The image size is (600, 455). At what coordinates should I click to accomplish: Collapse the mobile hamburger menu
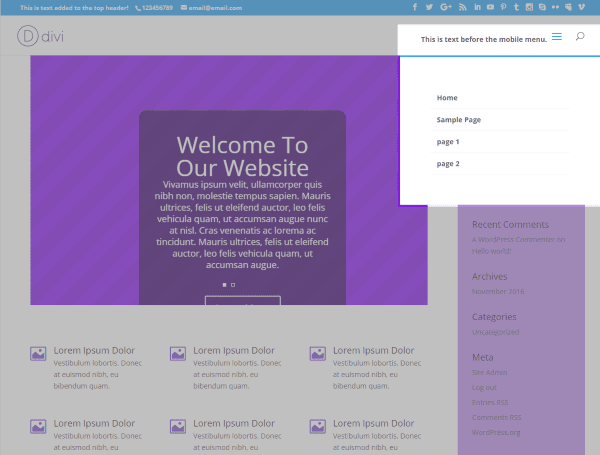[557, 38]
